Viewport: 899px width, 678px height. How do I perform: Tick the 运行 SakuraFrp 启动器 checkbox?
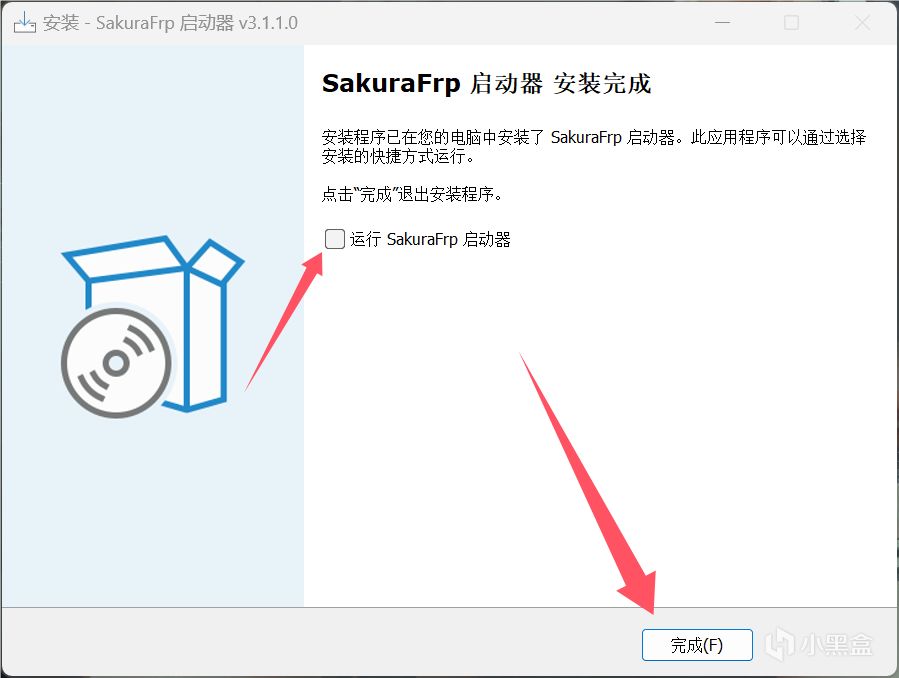334,239
